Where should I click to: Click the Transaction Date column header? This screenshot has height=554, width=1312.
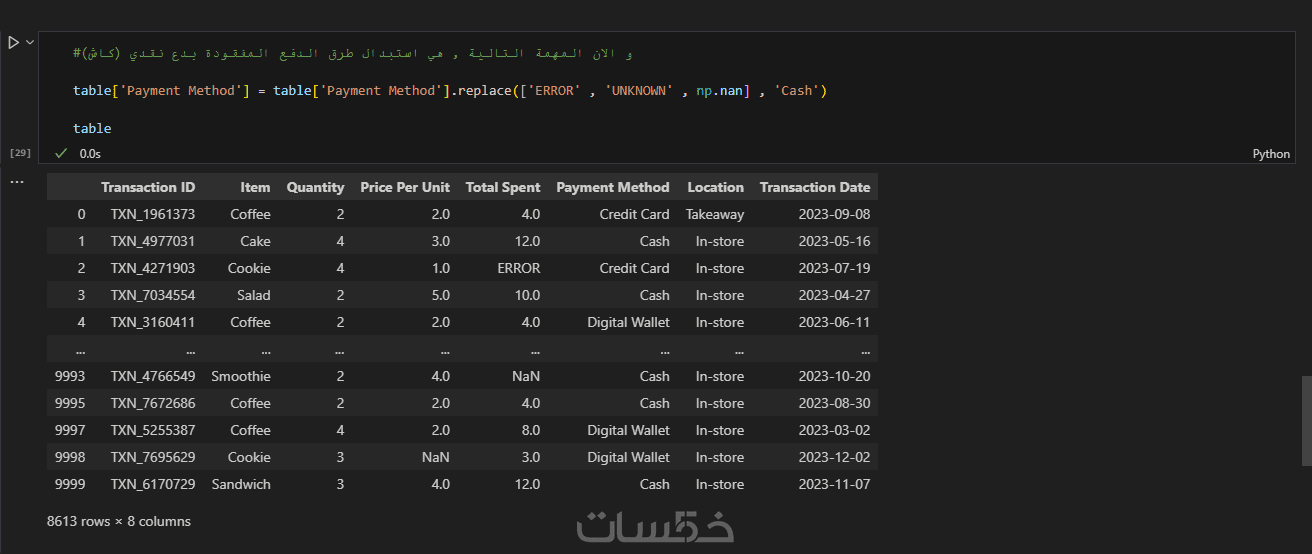pos(815,187)
